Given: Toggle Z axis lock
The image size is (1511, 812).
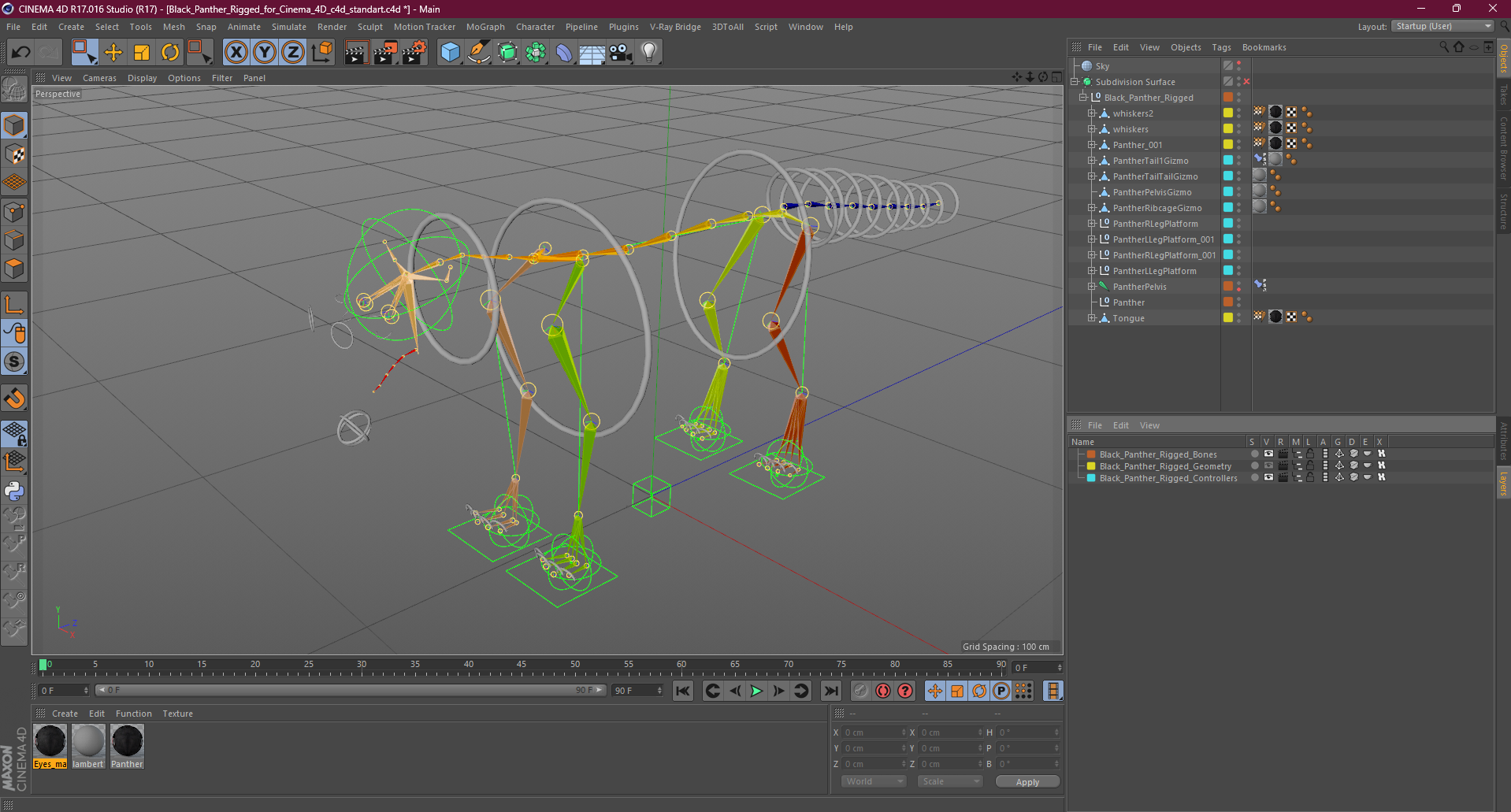Looking at the screenshot, I should tap(293, 53).
